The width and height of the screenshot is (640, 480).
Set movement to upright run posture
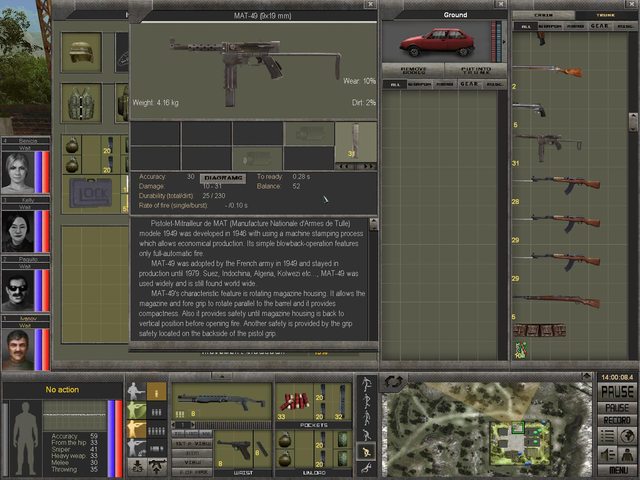tap(366, 384)
